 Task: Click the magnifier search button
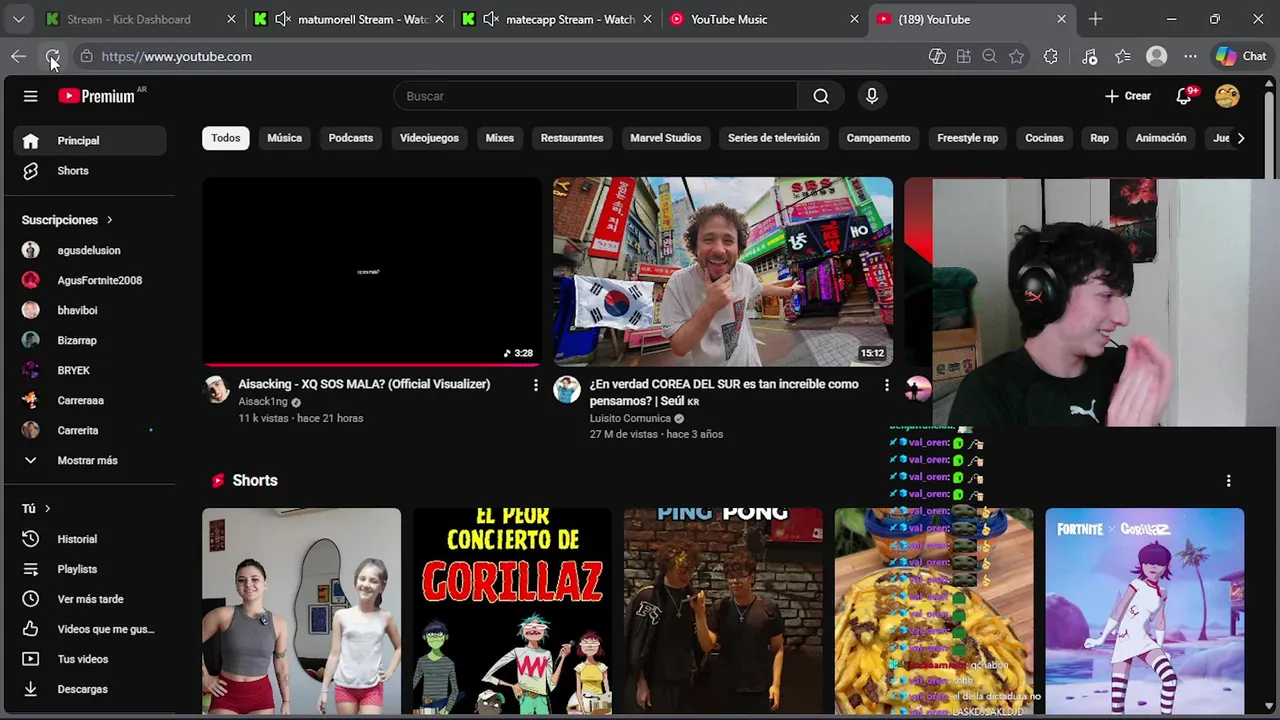821,96
